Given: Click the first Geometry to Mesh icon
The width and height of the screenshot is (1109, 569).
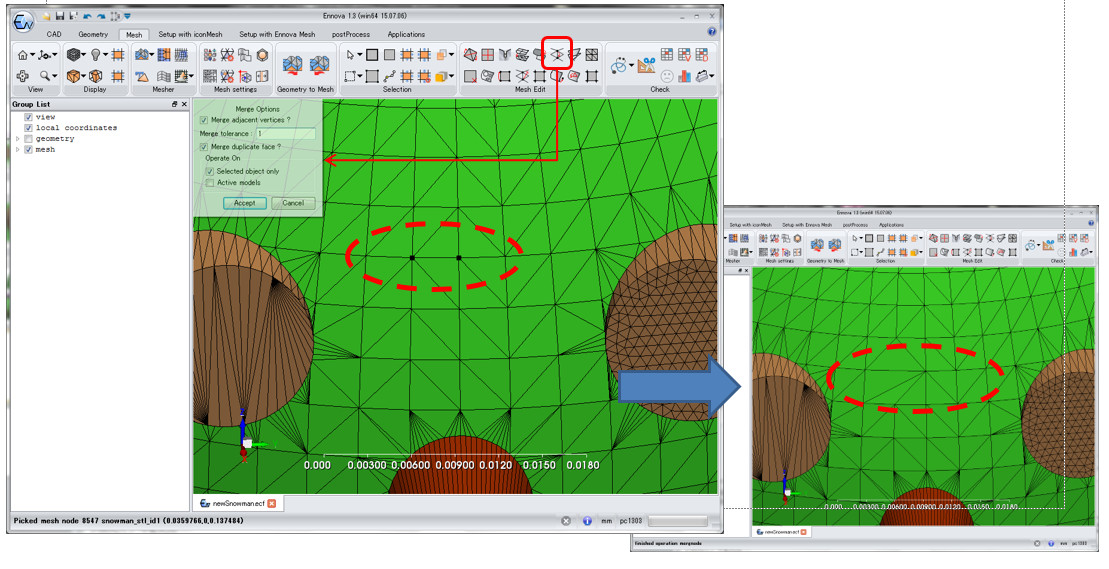Looking at the screenshot, I should pyautogui.click(x=293, y=65).
